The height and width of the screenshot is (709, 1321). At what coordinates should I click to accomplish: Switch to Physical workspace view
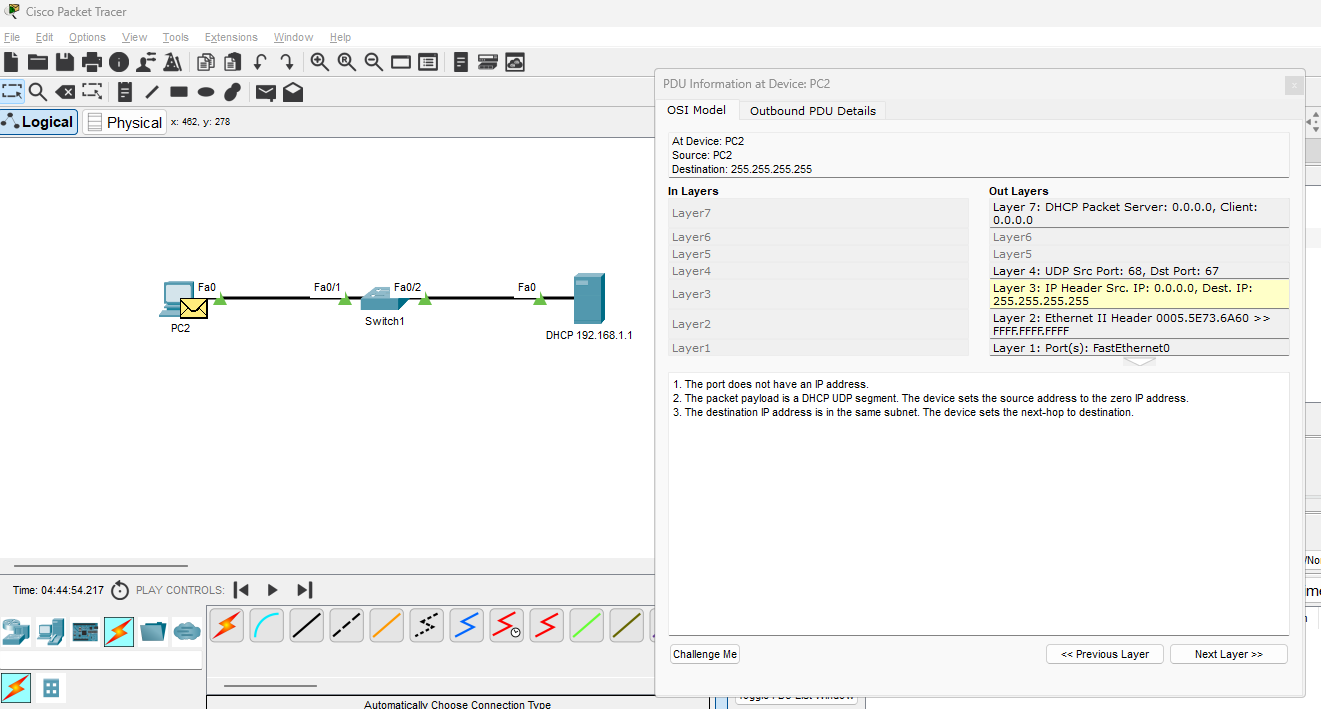pyautogui.click(x=125, y=122)
